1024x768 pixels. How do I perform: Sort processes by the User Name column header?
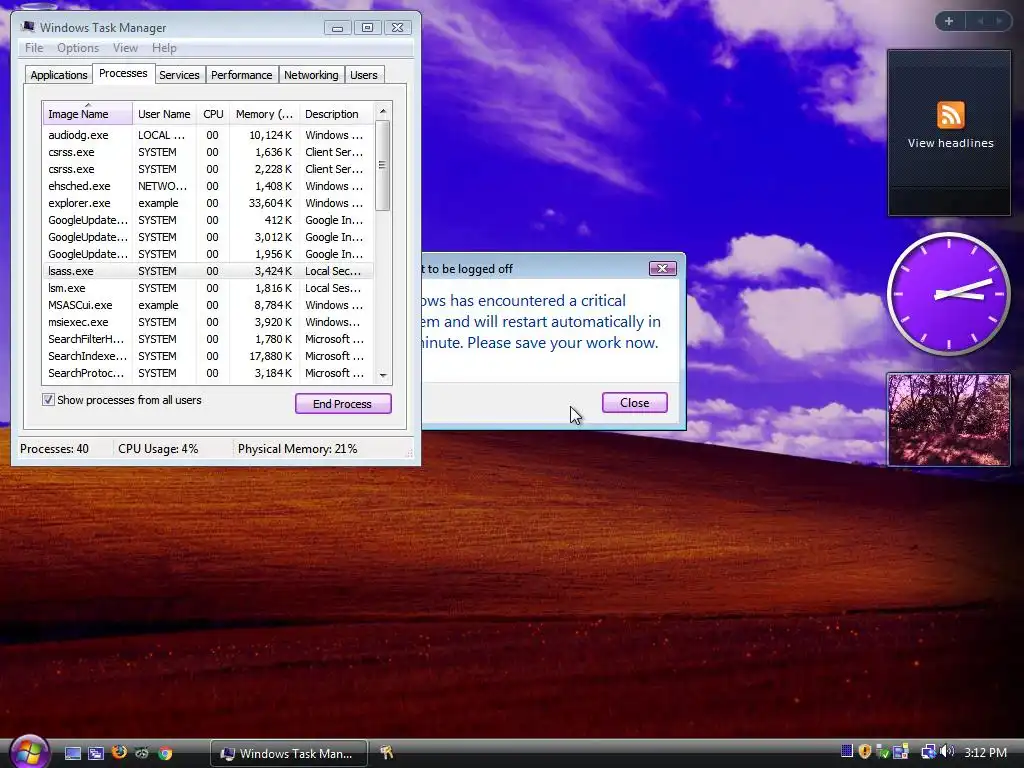pyautogui.click(x=165, y=114)
